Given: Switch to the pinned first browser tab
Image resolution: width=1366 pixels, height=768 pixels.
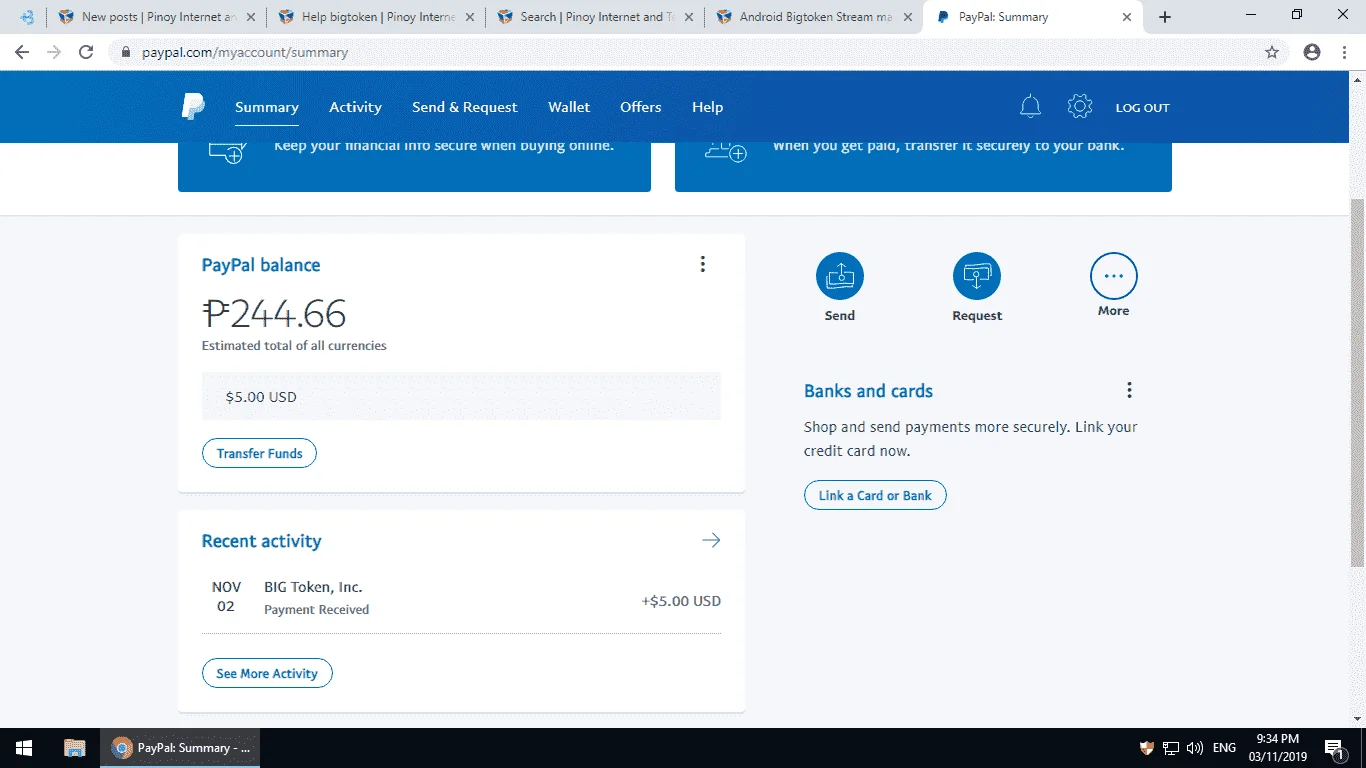Looking at the screenshot, I should click(26, 17).
